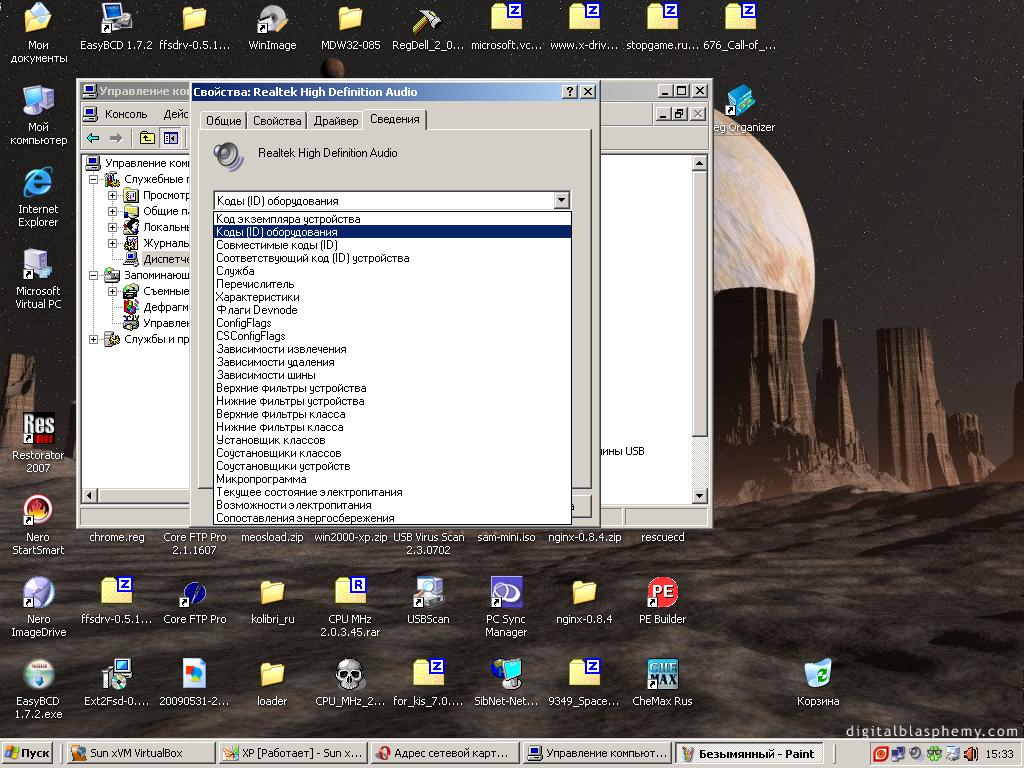Select Совместимые коды (ID) in list
This screenshot has width=1024, height=768.
click(277, 245)
